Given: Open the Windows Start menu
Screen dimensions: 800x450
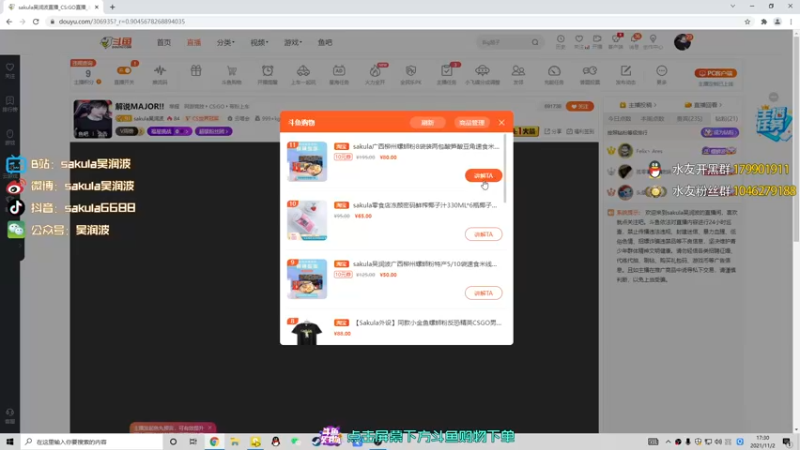Looking at the screenshot, I should pyautogui.click(x=10, y=441).
